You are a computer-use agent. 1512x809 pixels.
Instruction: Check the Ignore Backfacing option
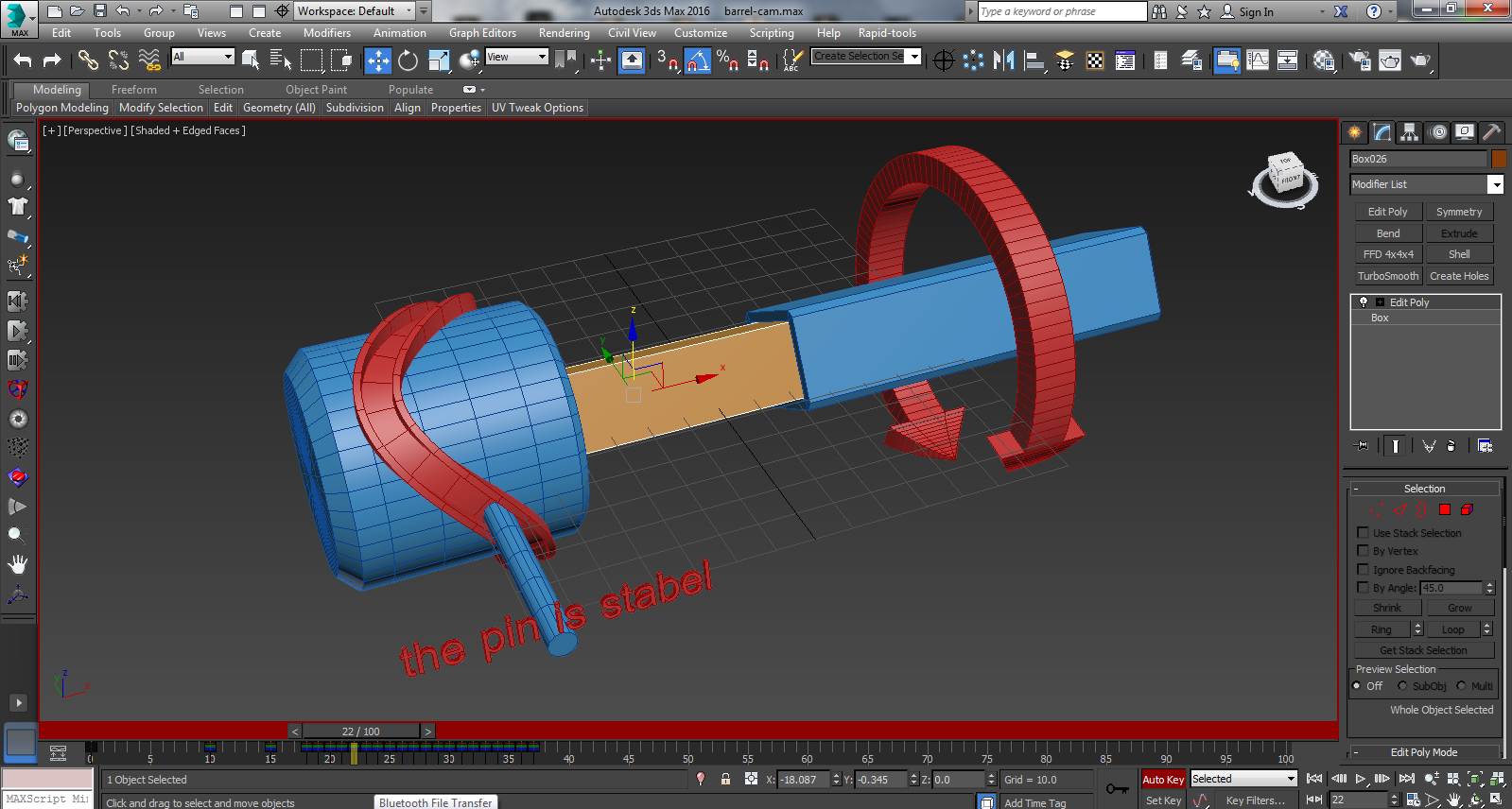[1363, 570]
